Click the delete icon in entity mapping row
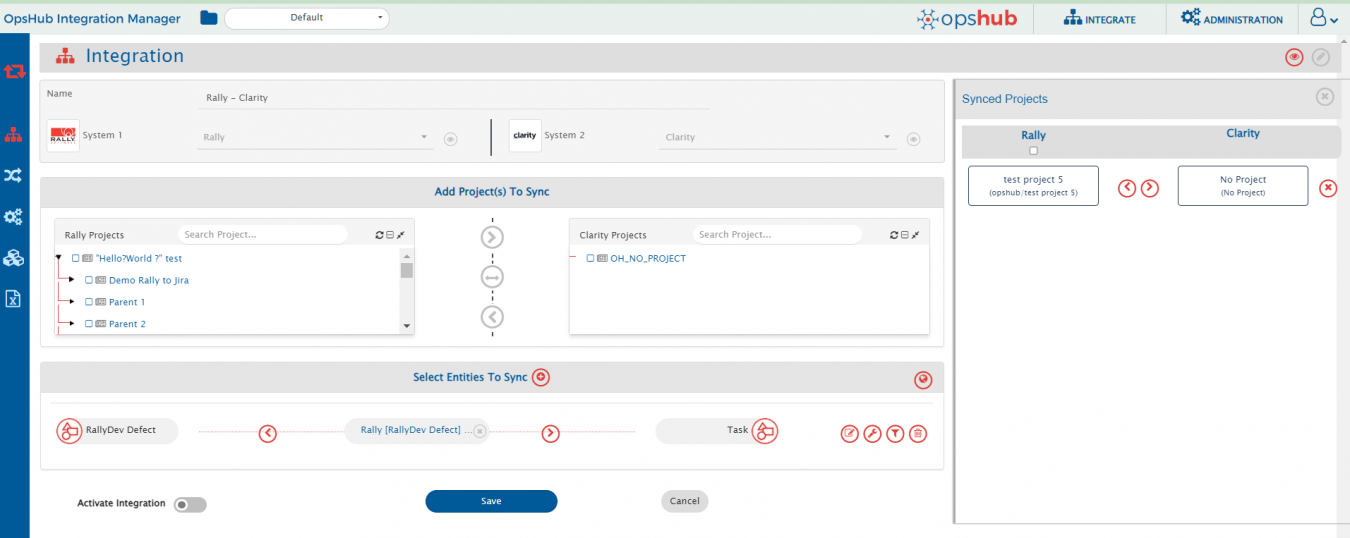 click(918, 433)
